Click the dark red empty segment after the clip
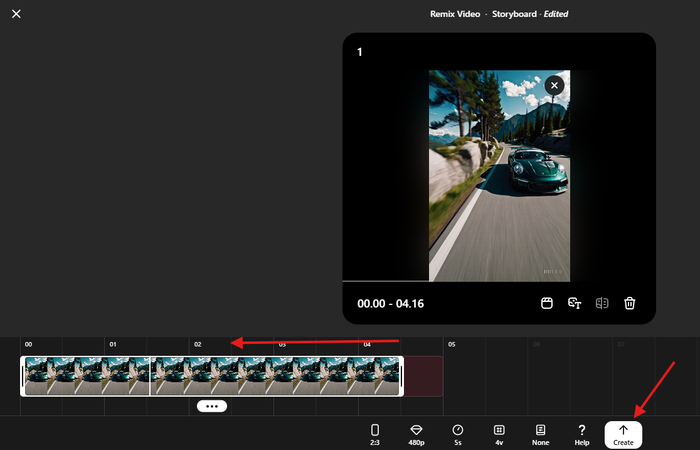 pos(423,376)
